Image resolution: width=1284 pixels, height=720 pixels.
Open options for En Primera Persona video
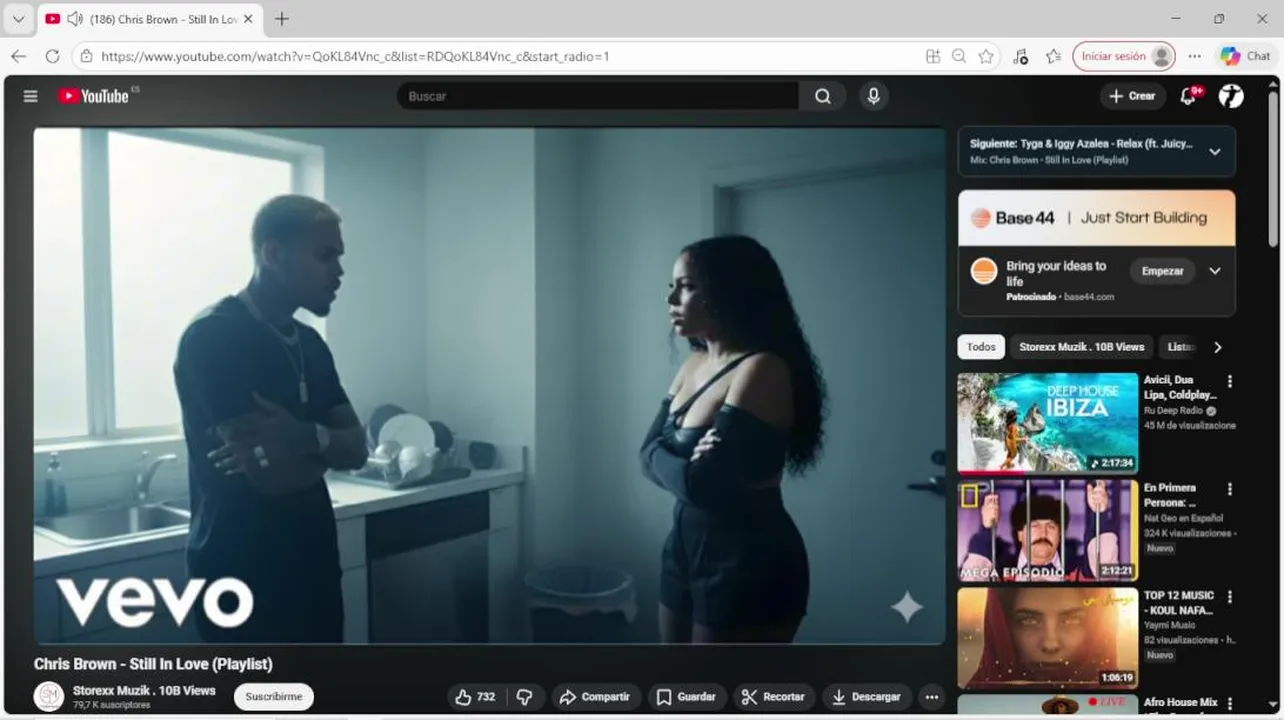pyautogui.click(x=1230, y=489)
